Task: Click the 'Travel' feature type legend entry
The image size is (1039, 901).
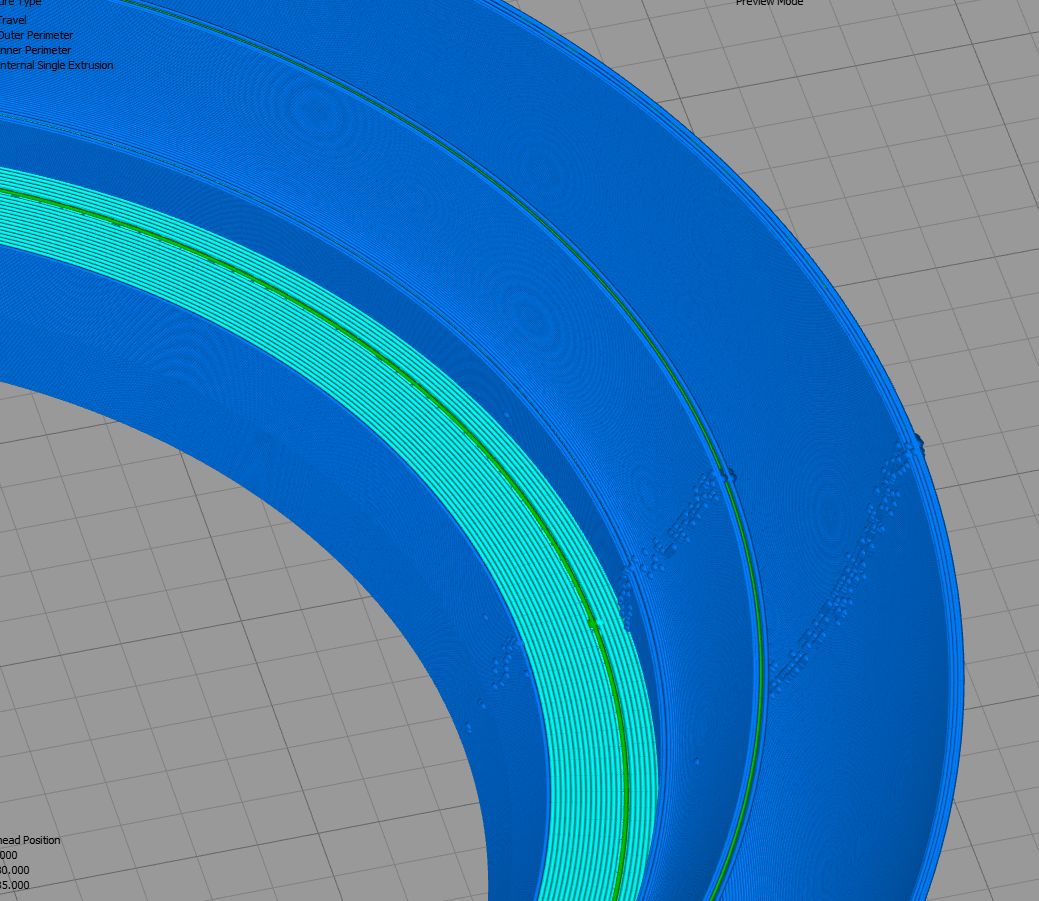Action: (x=13, y=20)
